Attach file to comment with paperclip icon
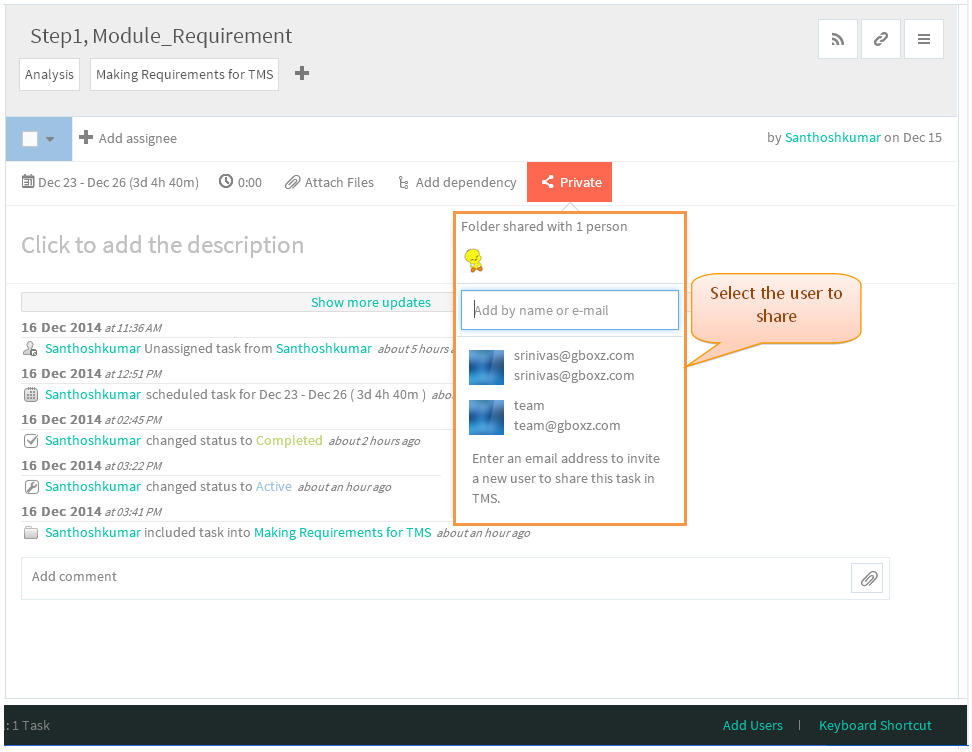The image size is (972, 752). [867, 578]
